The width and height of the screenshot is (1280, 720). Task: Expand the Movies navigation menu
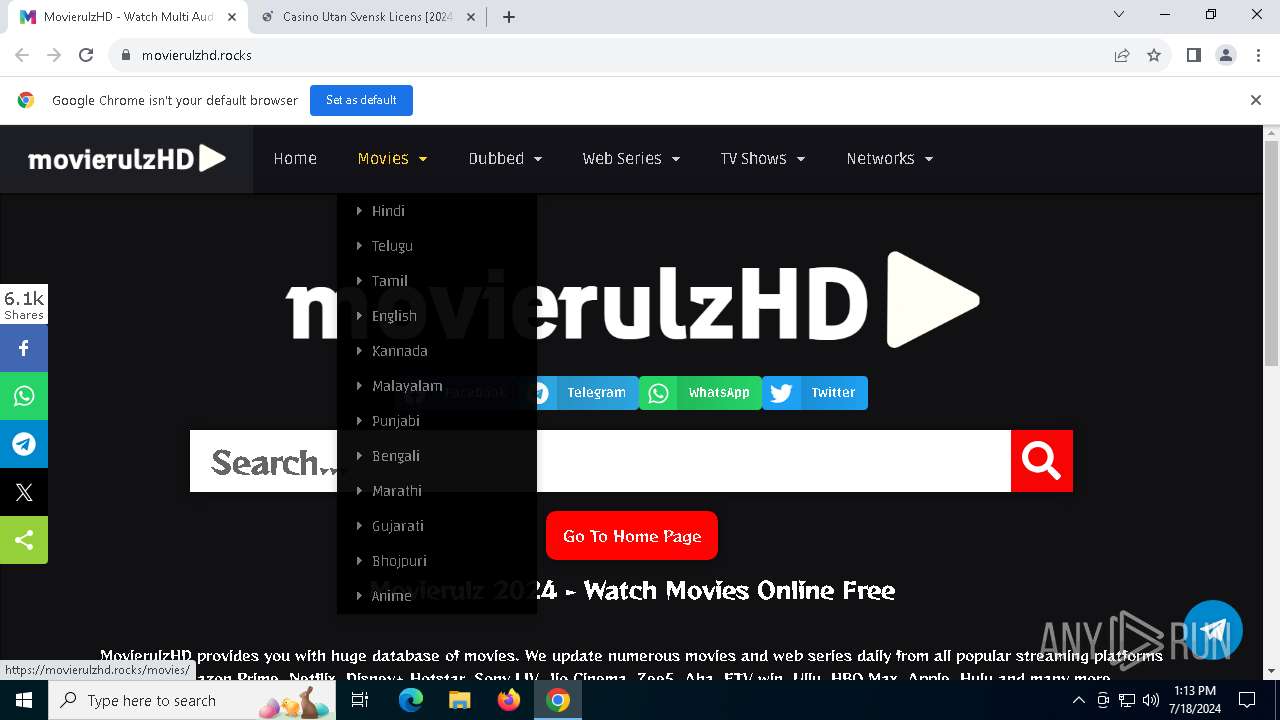coord(392,158)
